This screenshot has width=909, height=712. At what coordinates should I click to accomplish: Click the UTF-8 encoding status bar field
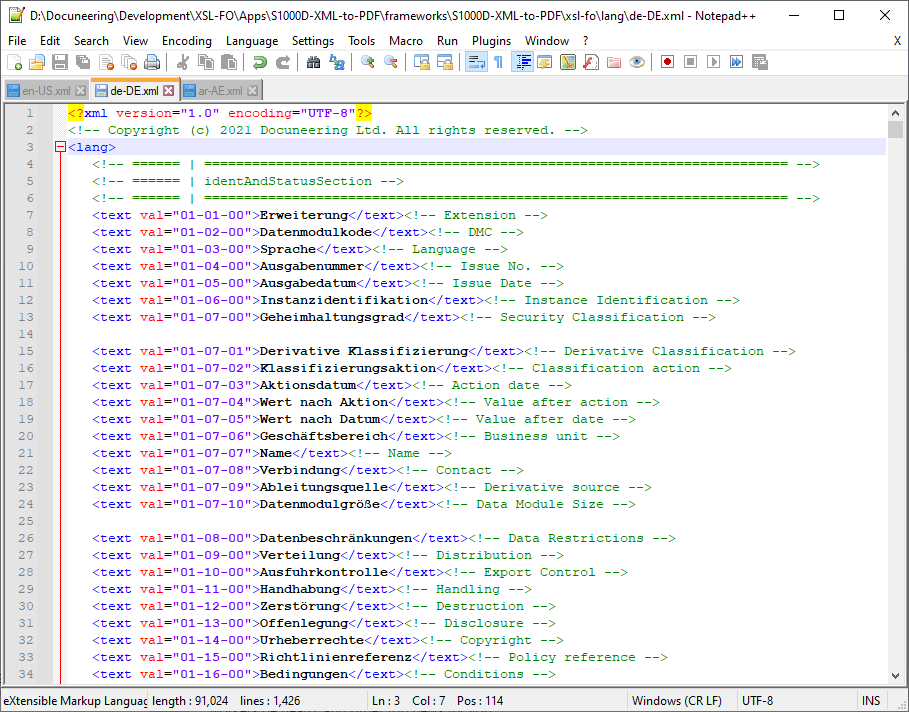pyautogui.click(x=797, y=700)
